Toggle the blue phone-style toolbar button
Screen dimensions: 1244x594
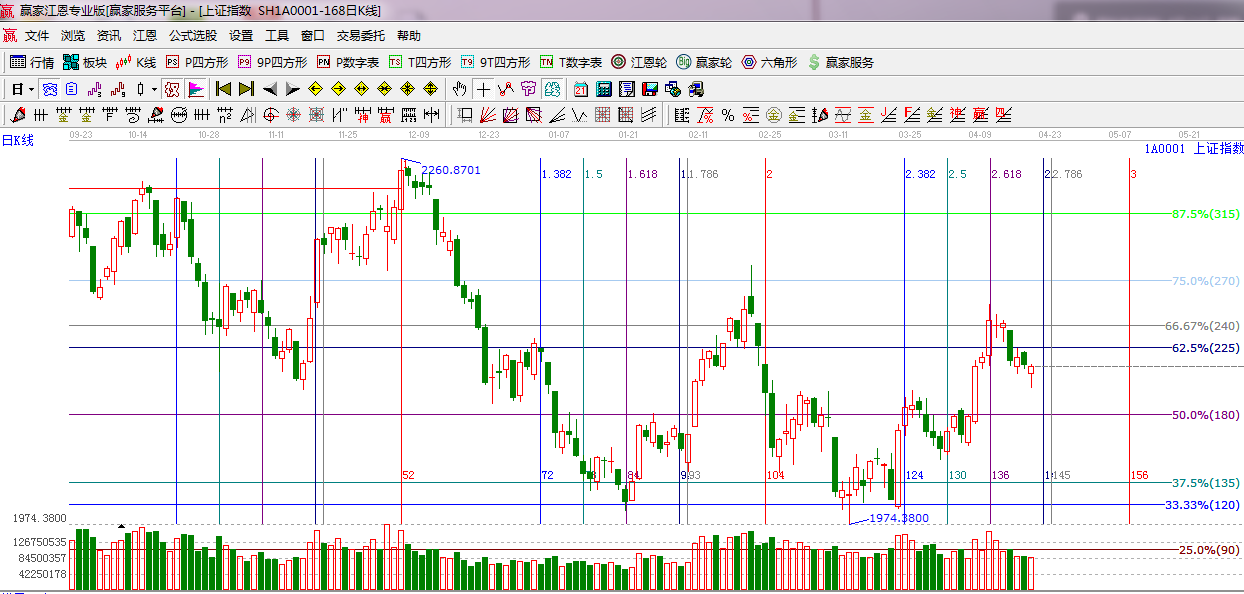click(x=48, y=89)
